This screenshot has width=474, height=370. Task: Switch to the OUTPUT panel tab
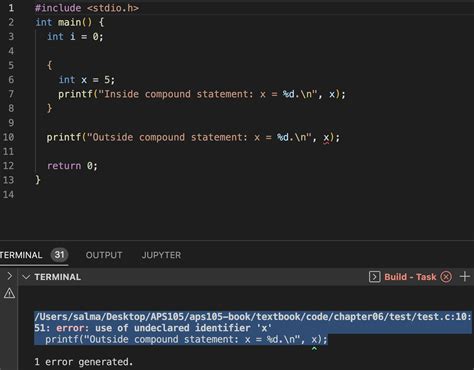(x=104, y=255)
